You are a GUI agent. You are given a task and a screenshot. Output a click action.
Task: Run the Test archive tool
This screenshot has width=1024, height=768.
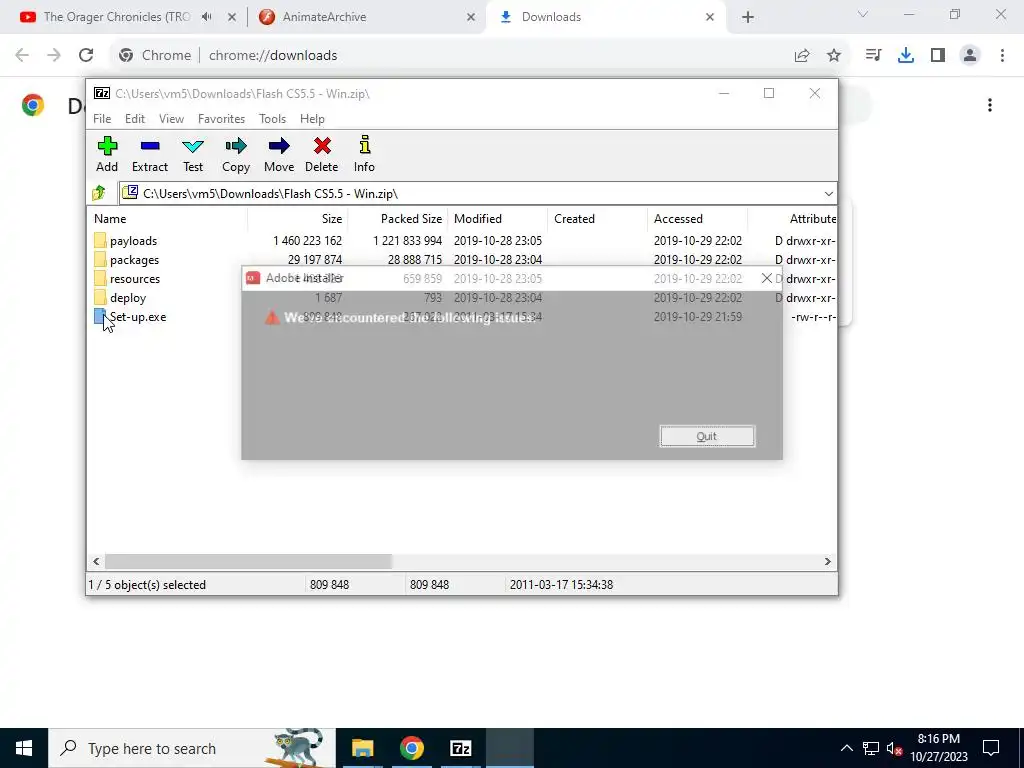tap(193, 146)
